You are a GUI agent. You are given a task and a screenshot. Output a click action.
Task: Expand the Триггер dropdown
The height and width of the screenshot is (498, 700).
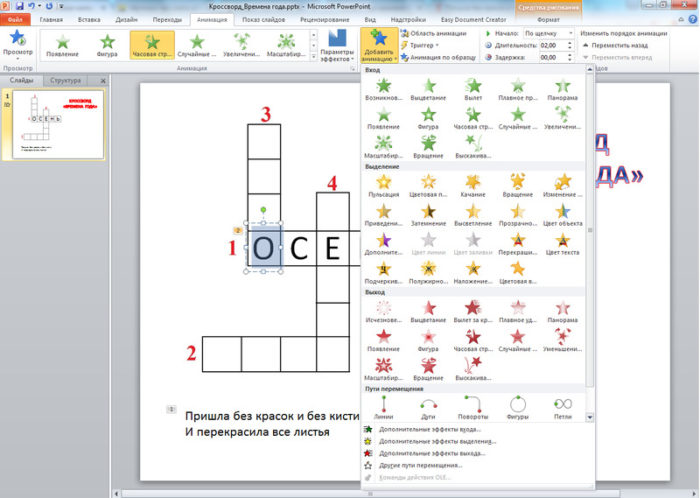(423, 45)
